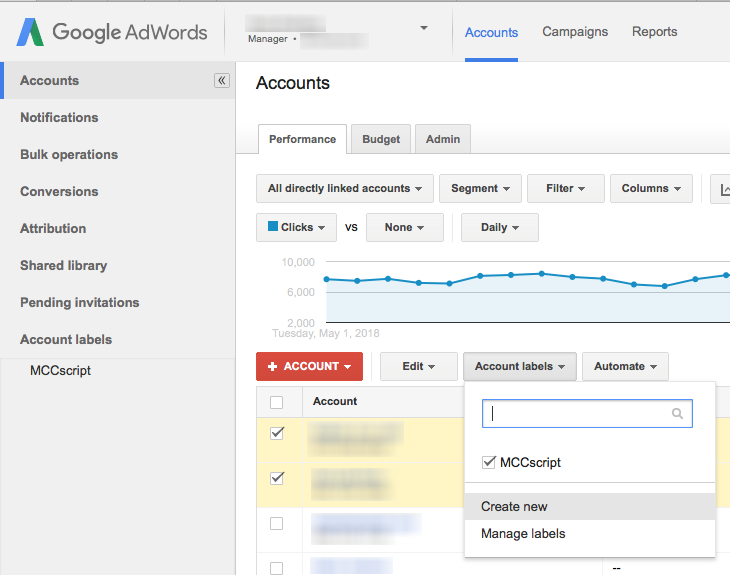
Task: Check the fourth account row checkbox
Action: coord(277,568)
